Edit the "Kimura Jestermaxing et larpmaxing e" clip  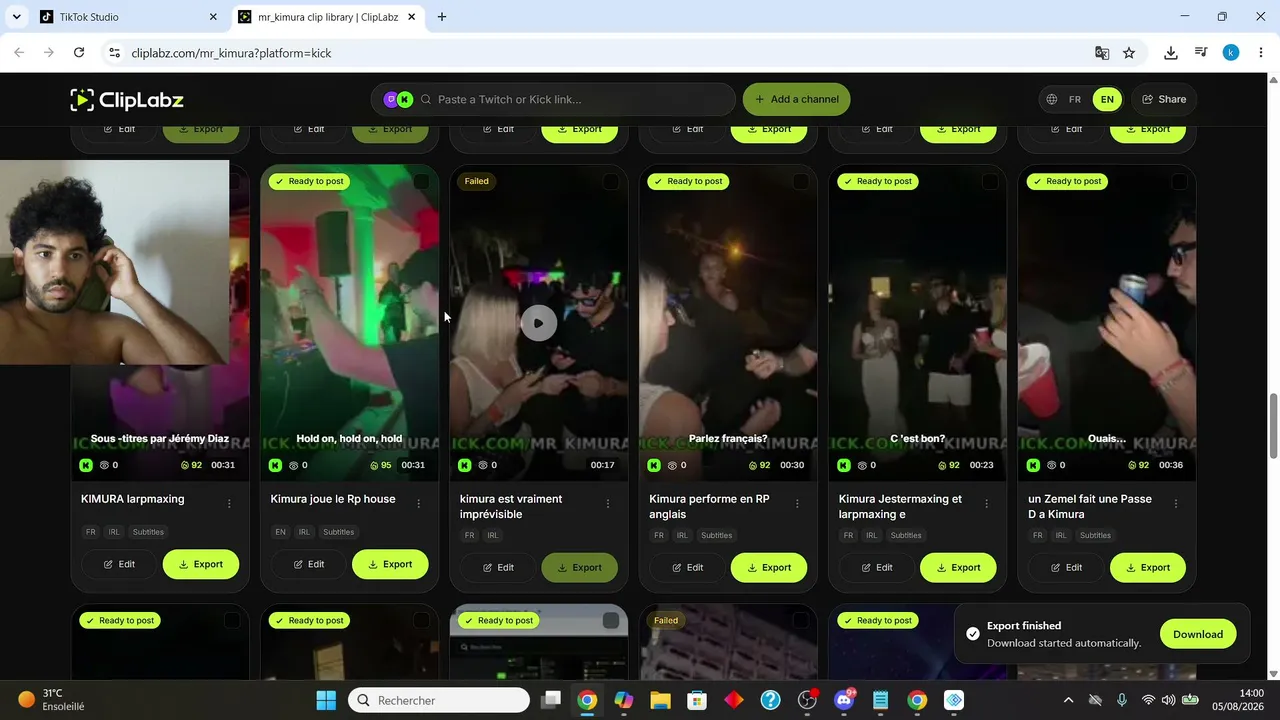pos(876,567)
